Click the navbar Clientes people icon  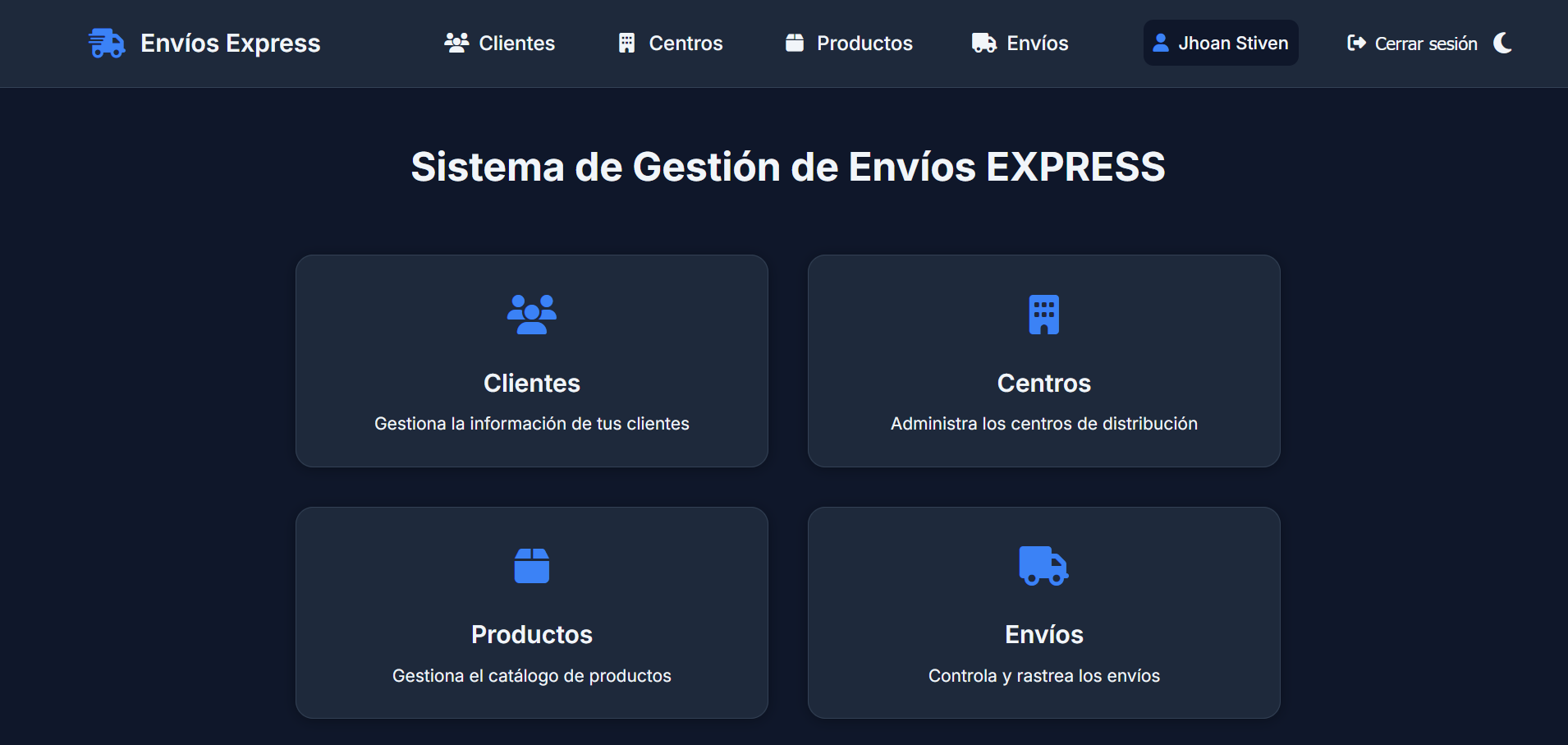pyautogui.click(x=456, y=43)
